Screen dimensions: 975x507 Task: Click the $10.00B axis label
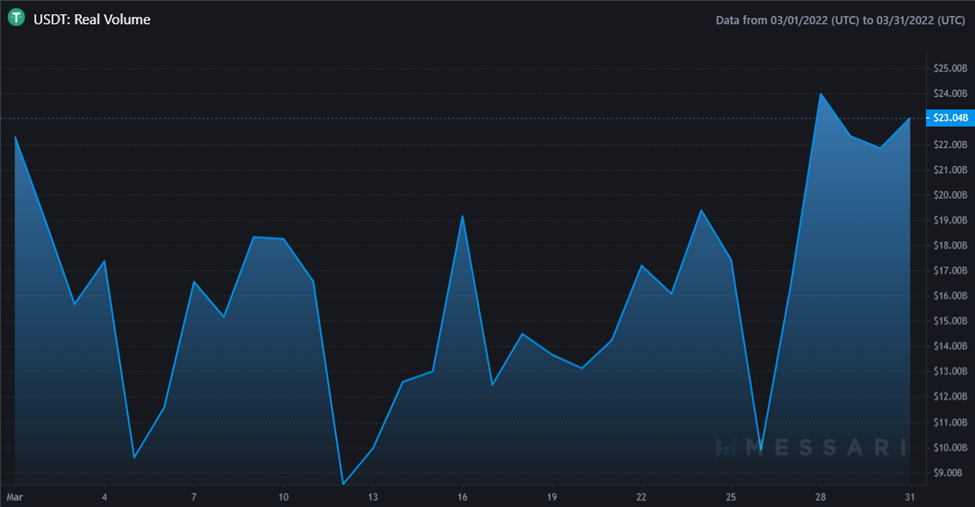tap(950, 447)
